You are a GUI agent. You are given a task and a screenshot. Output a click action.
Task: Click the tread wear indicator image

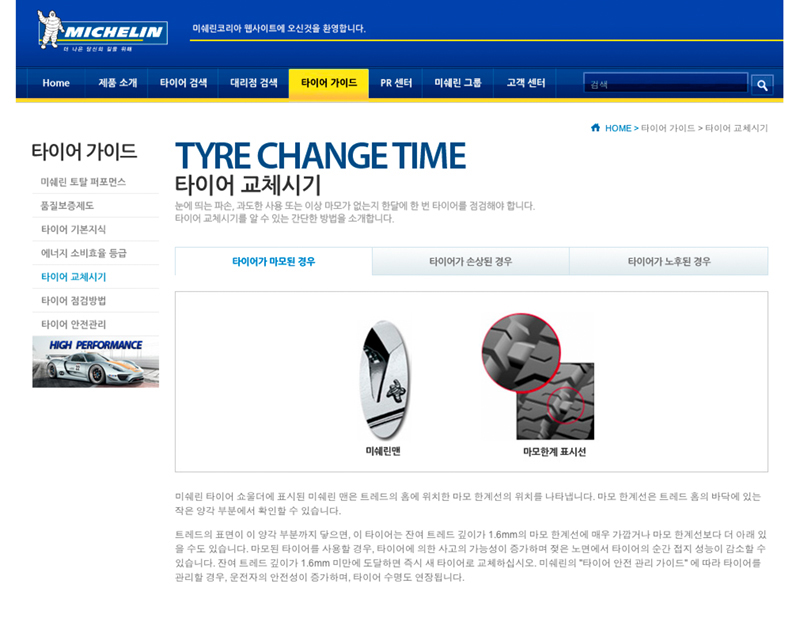538,376
